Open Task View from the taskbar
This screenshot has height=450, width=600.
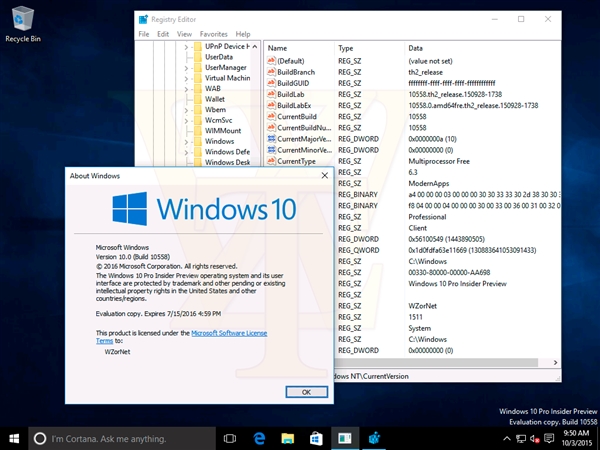click(229, 438)
